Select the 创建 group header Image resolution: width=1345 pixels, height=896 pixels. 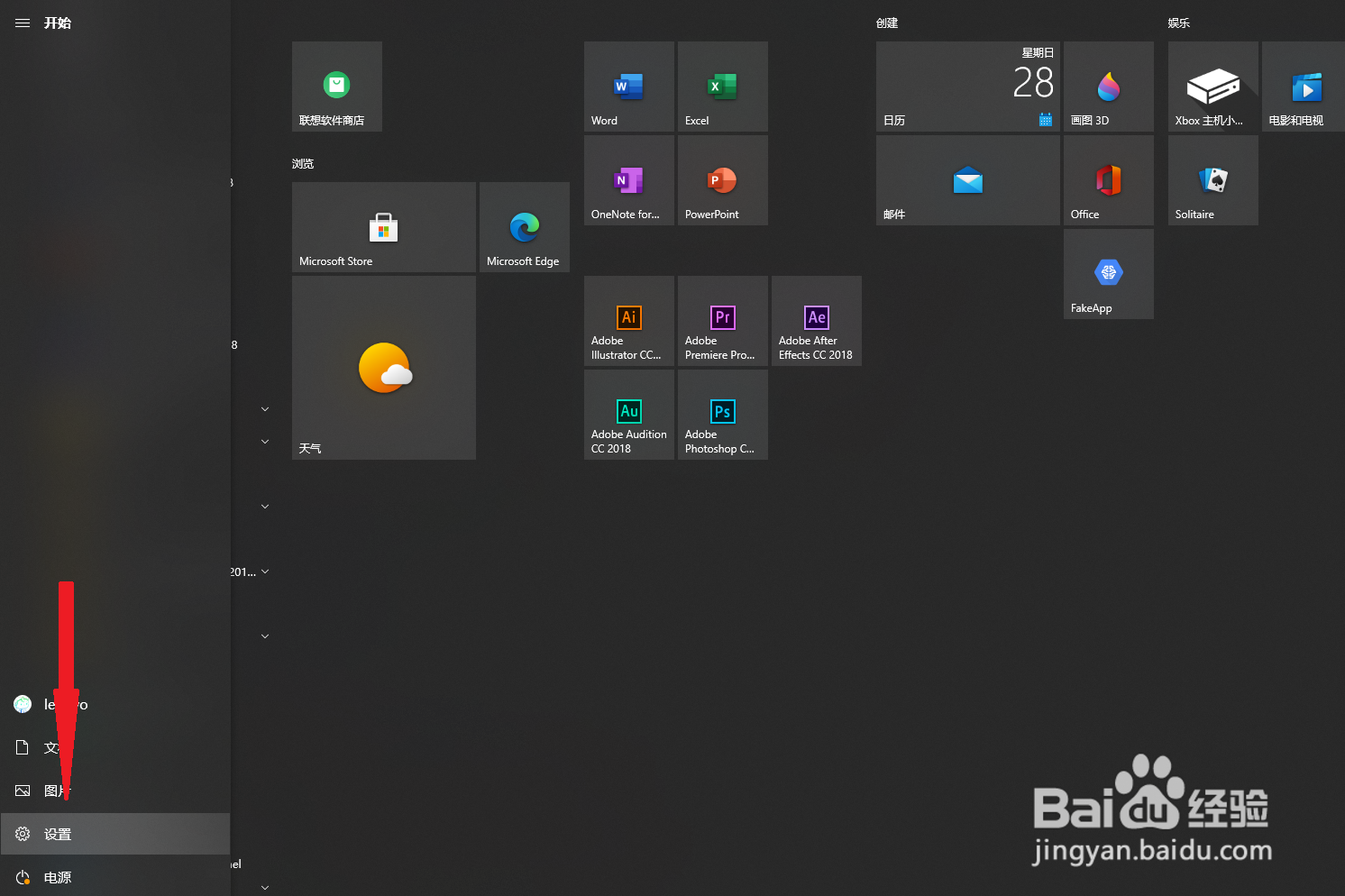[x=887, y=23]
